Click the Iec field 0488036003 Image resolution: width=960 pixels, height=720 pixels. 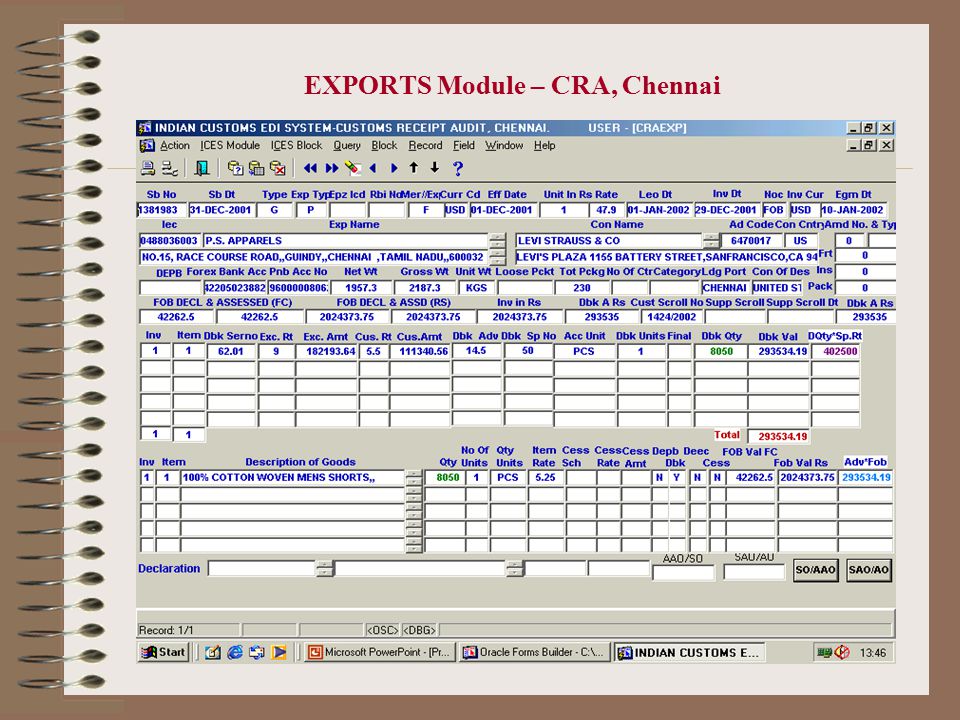[170, 241]
